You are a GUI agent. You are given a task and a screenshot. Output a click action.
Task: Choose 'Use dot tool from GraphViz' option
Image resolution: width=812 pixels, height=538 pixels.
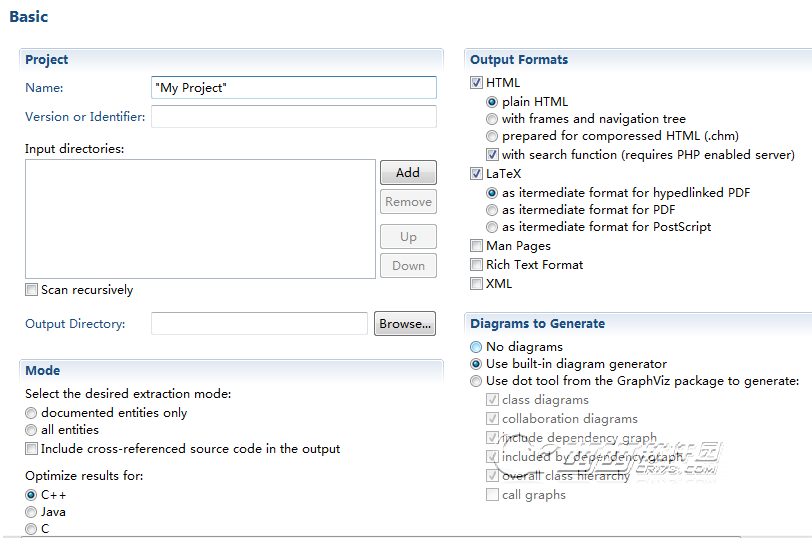click(x=476, y=381)
